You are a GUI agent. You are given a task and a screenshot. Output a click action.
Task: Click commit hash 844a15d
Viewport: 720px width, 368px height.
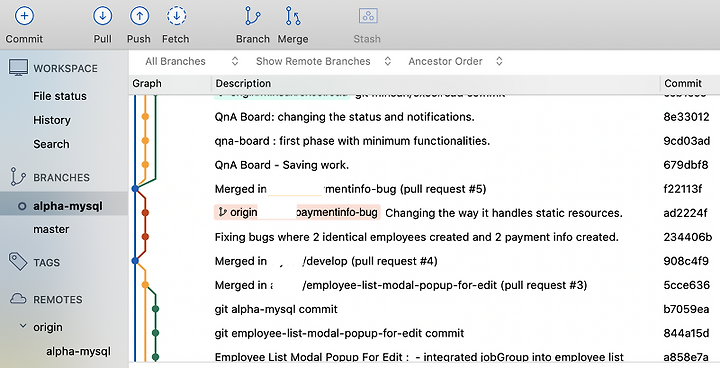point(686,333)
